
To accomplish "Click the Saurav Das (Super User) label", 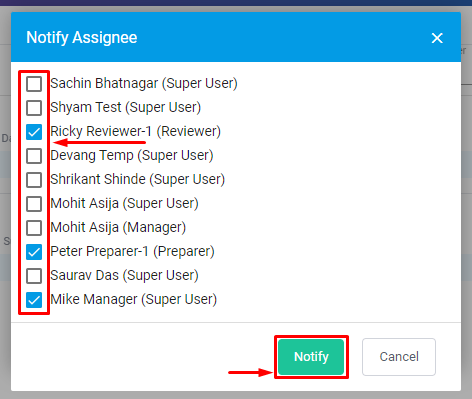I will click(x=125, y=275).
